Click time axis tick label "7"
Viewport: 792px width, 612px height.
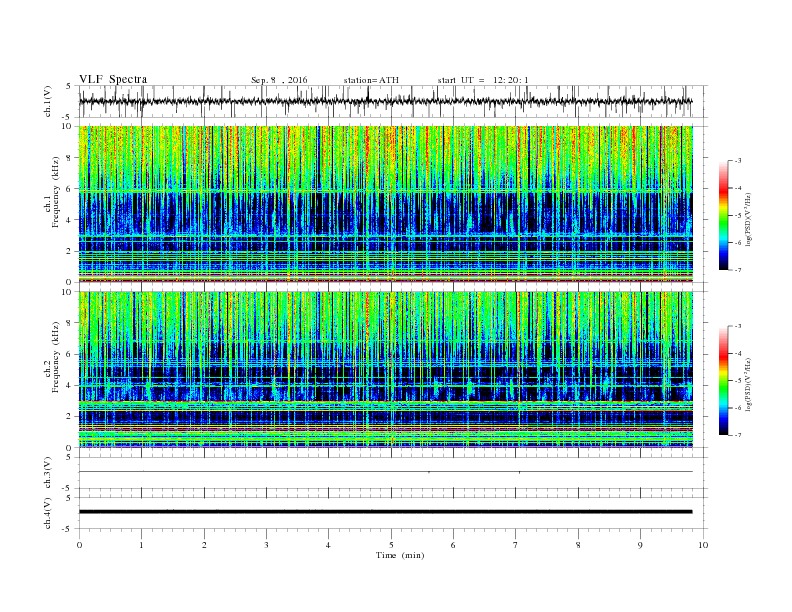tap(516, 545)
